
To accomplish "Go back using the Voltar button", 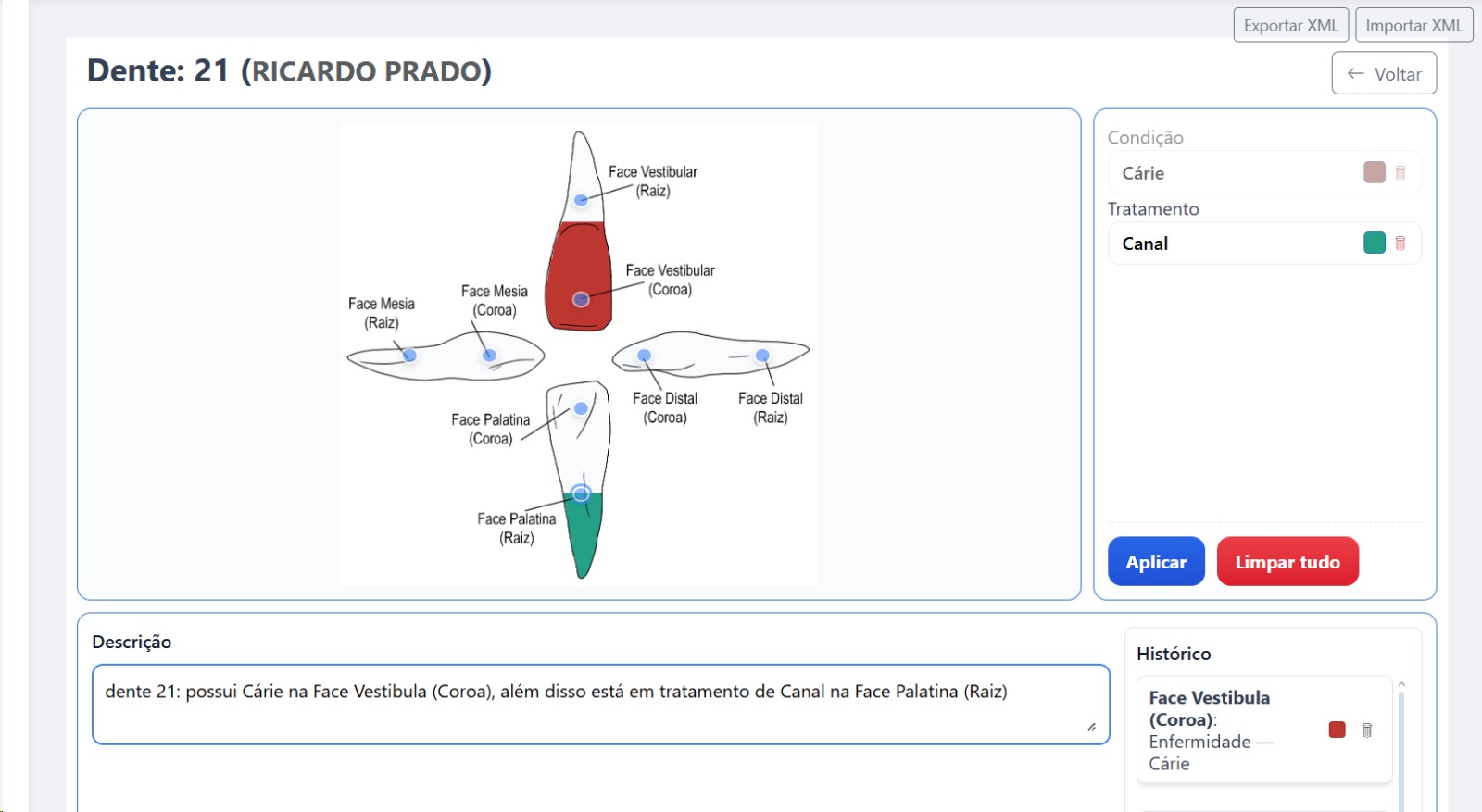I will 1384,74.
